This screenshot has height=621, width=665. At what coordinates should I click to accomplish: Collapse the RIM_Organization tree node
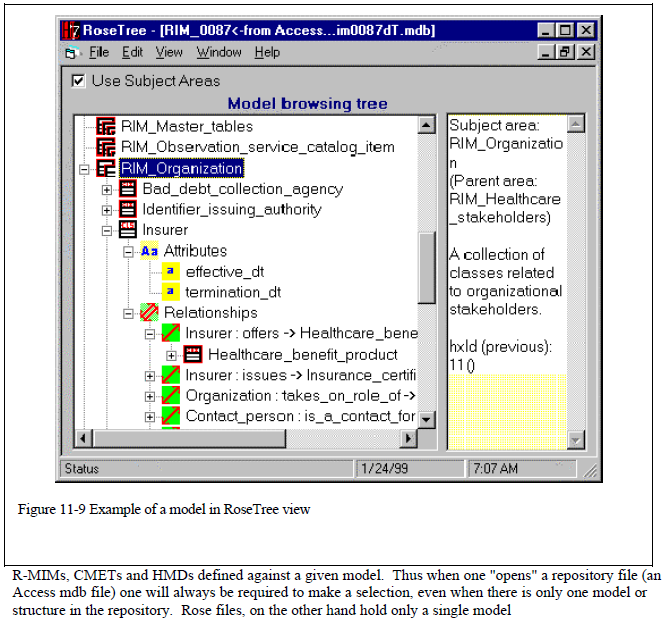[x=84, y=169]
